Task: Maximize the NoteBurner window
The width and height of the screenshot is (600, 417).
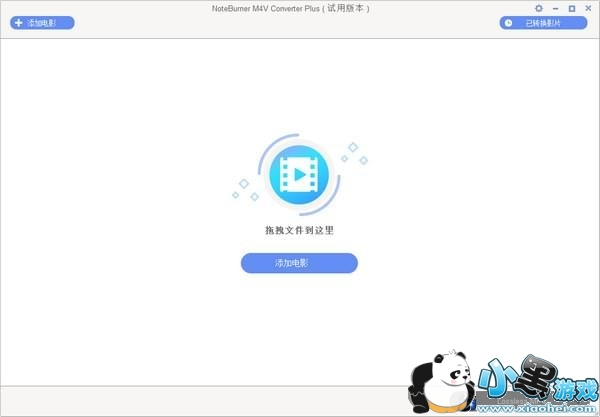Action: [572, 8]
